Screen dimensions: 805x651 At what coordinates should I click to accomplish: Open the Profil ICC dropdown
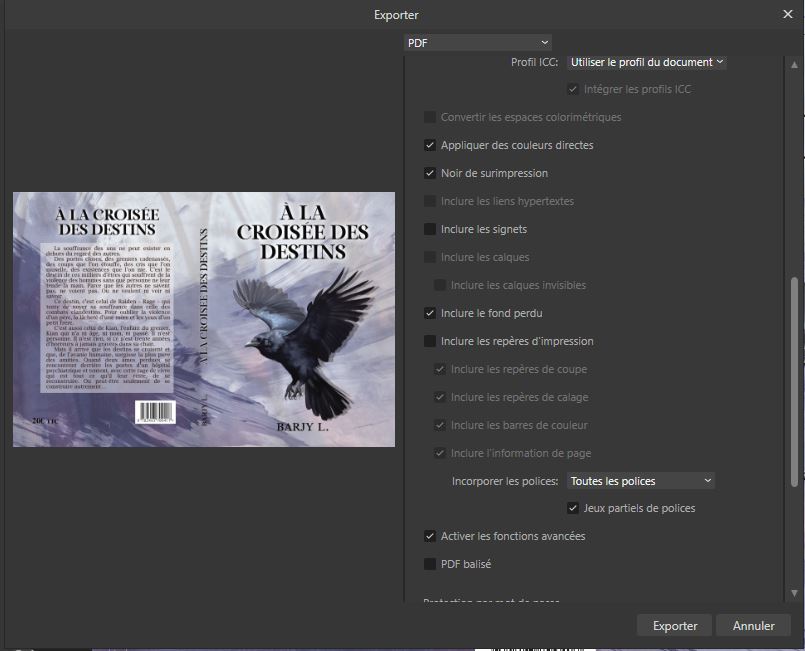click(646, 62)
